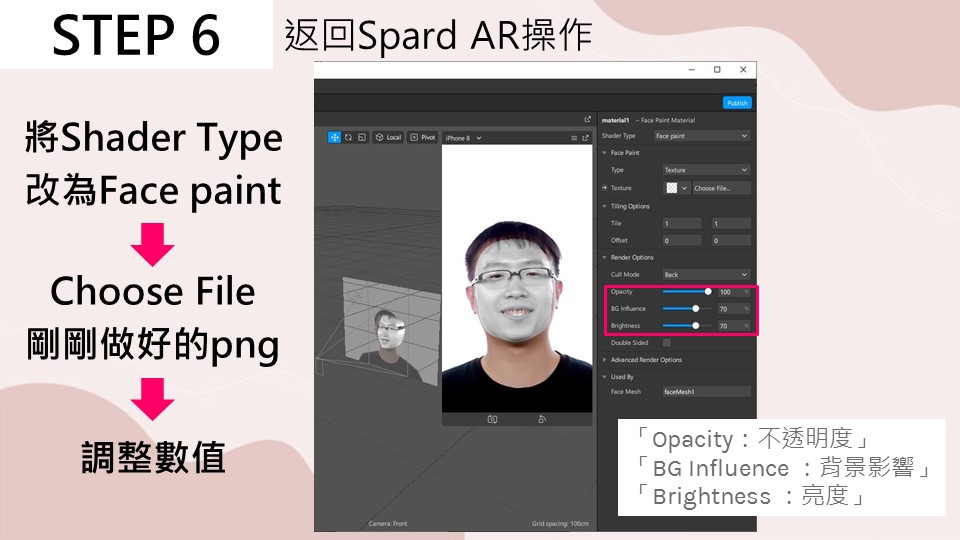Collapse the Face Paint section

click(605, 153)
